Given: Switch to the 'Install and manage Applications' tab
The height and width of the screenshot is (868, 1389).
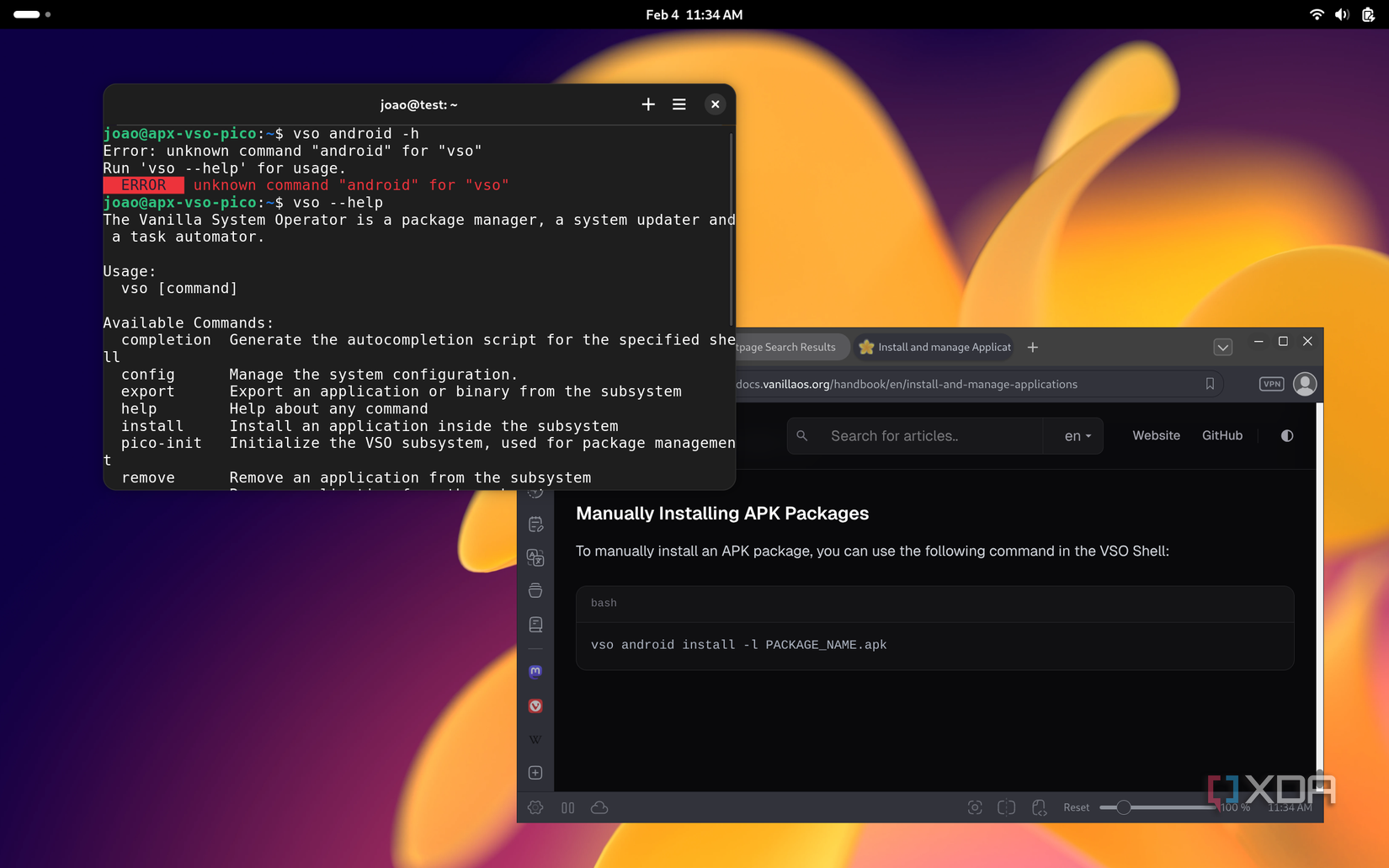Looking at the screenshot, I should (x=934, y=347).
